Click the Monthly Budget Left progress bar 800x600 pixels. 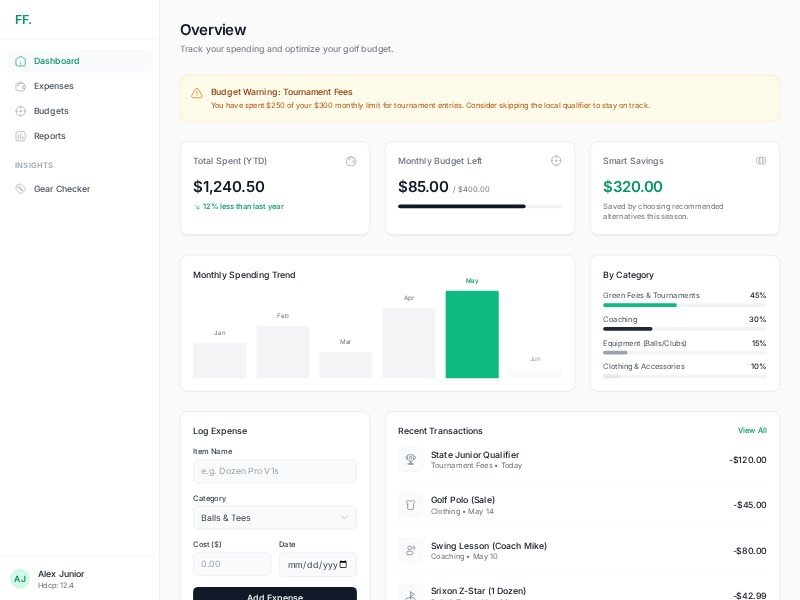click(479, 206)
